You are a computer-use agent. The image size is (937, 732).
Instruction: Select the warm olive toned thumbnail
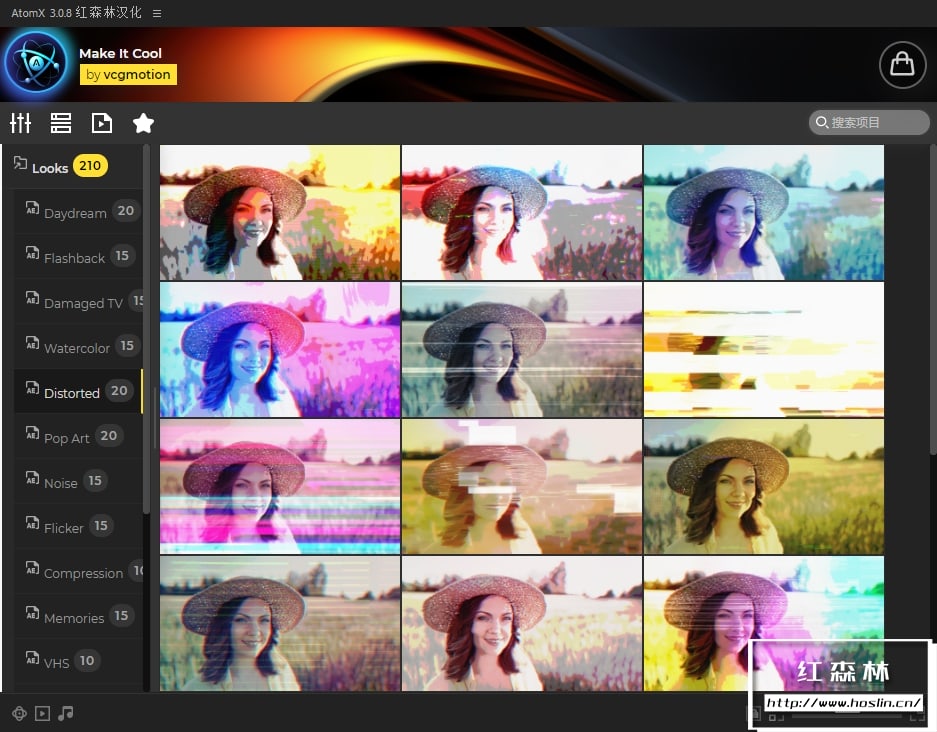764,486
